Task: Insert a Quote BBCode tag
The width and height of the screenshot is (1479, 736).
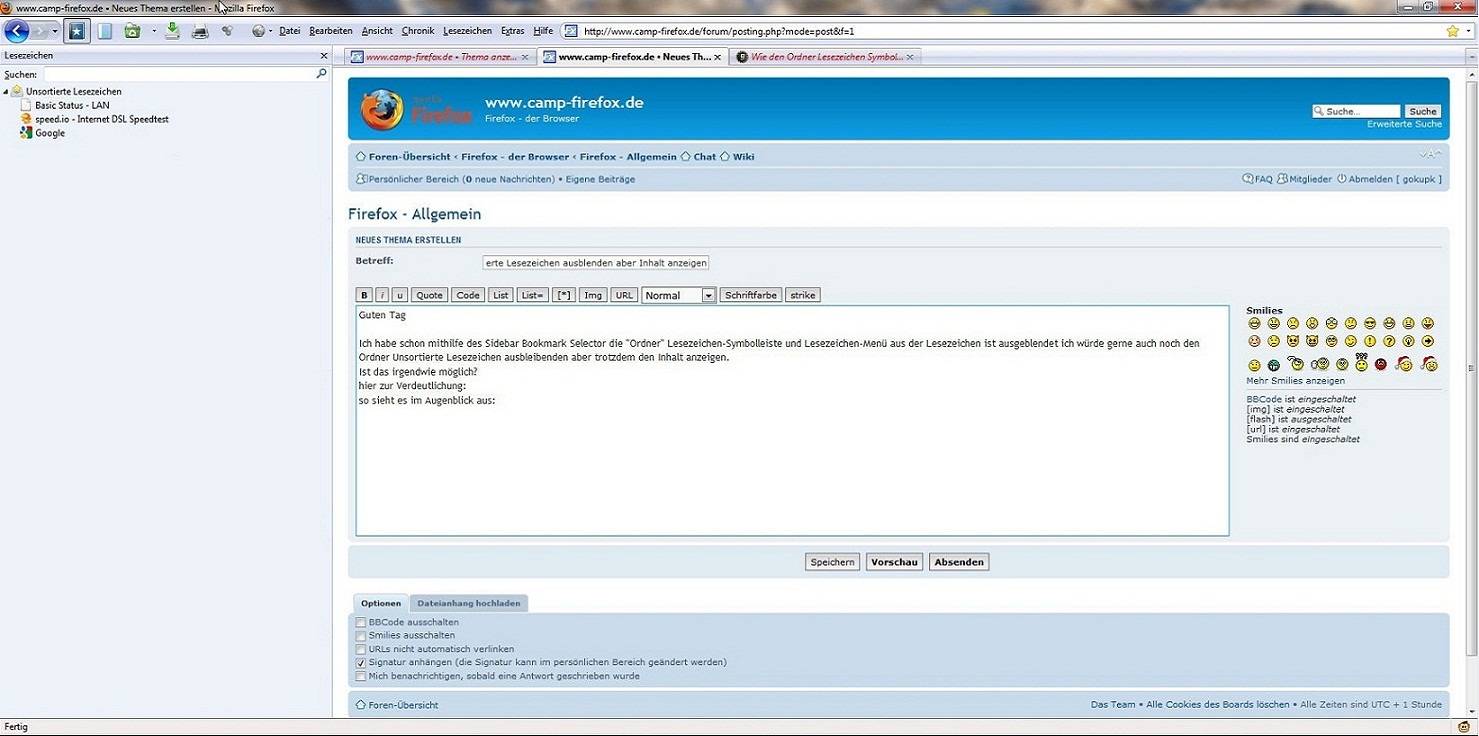Action: 429,295
